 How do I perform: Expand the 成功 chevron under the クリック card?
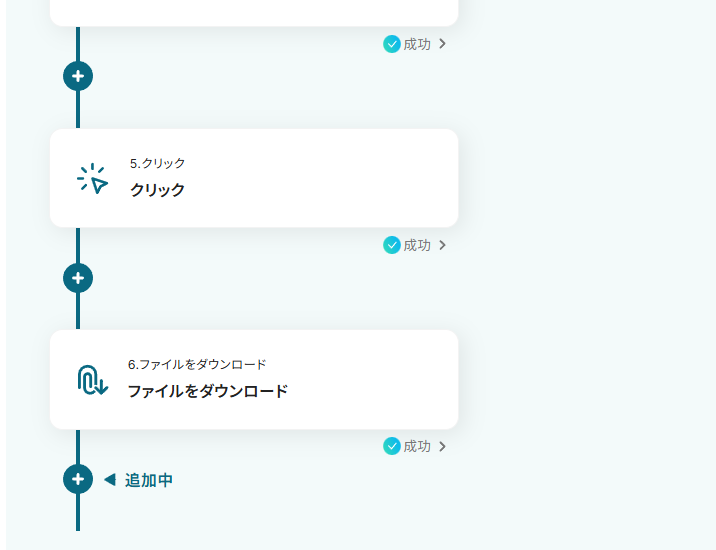click(442, 245)
